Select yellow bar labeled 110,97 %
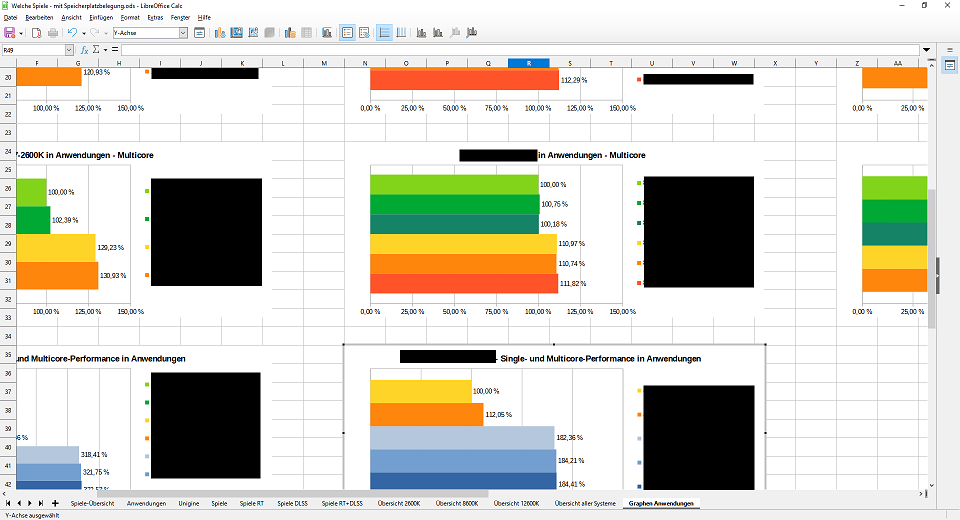Viewport: 960px width, 520px height. pos(463,244)
